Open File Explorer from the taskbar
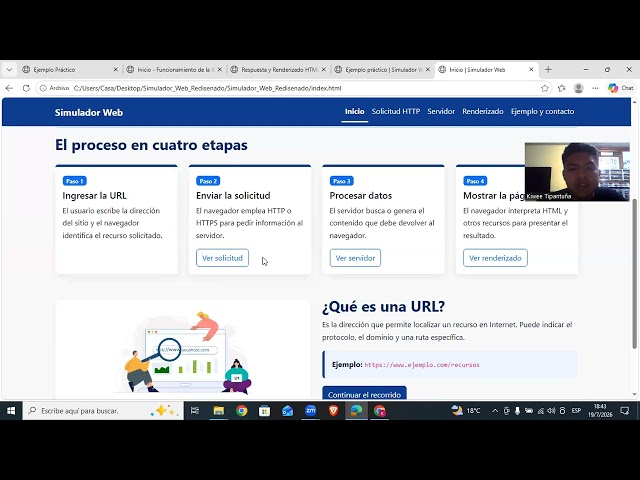 pyautogui.click(x=219, y=411)
